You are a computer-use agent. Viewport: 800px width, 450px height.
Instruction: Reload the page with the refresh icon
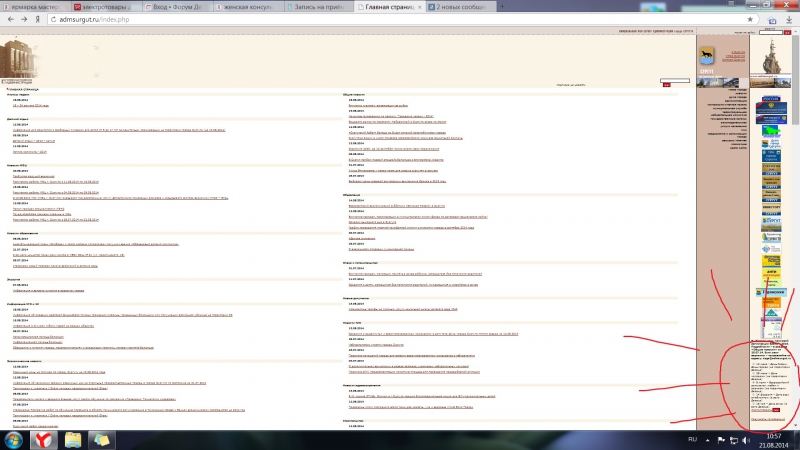(x=50, y=20)
